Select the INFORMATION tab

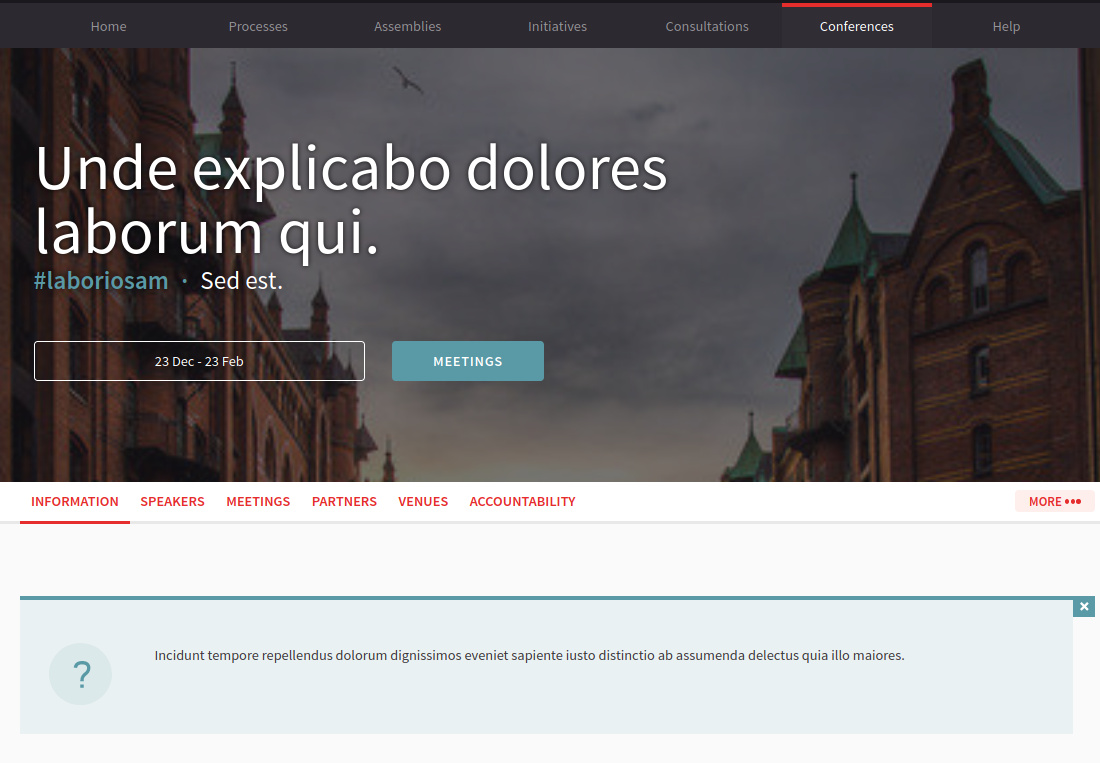75,502
